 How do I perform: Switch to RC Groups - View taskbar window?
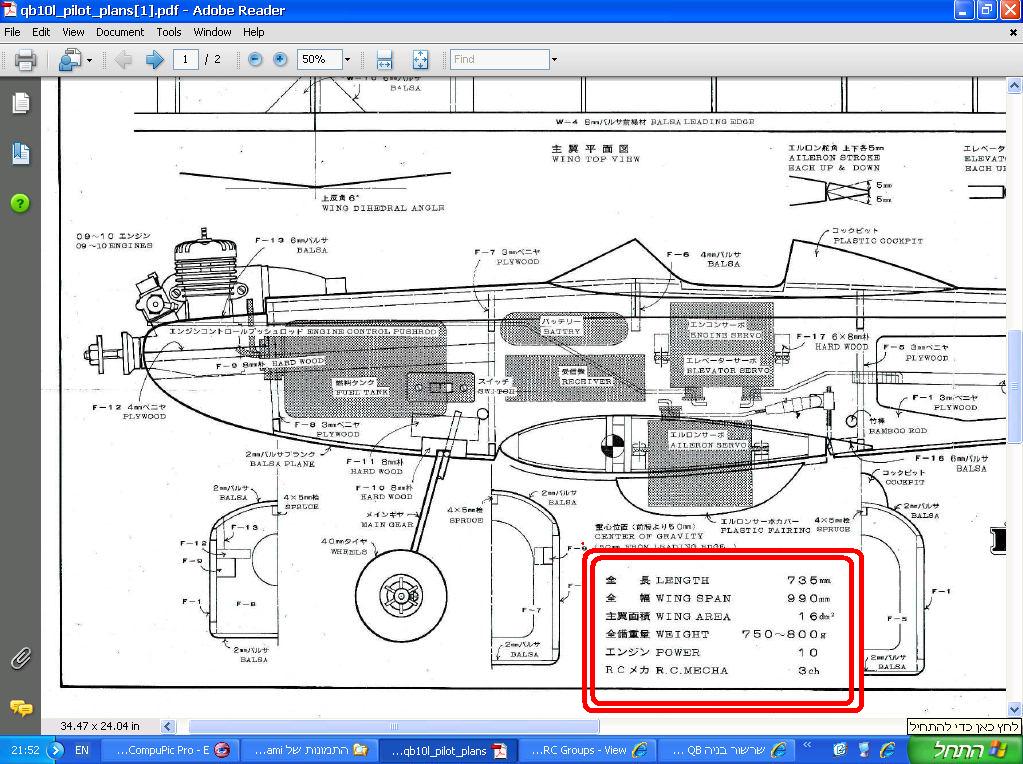coord(587,750)
